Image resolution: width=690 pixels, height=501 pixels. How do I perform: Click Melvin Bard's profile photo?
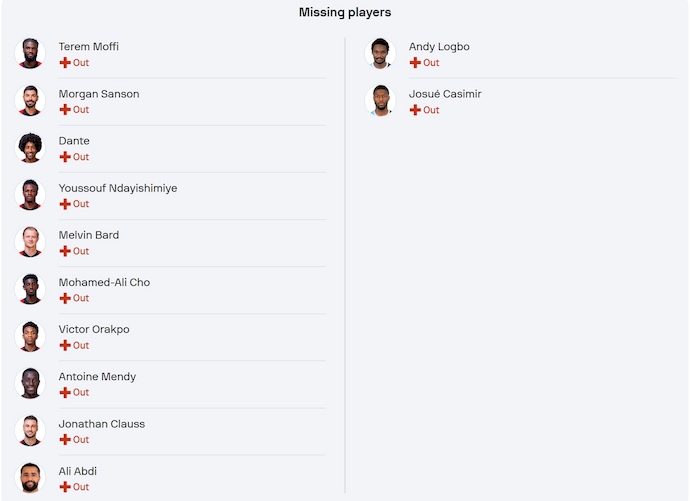click(31, 242)
